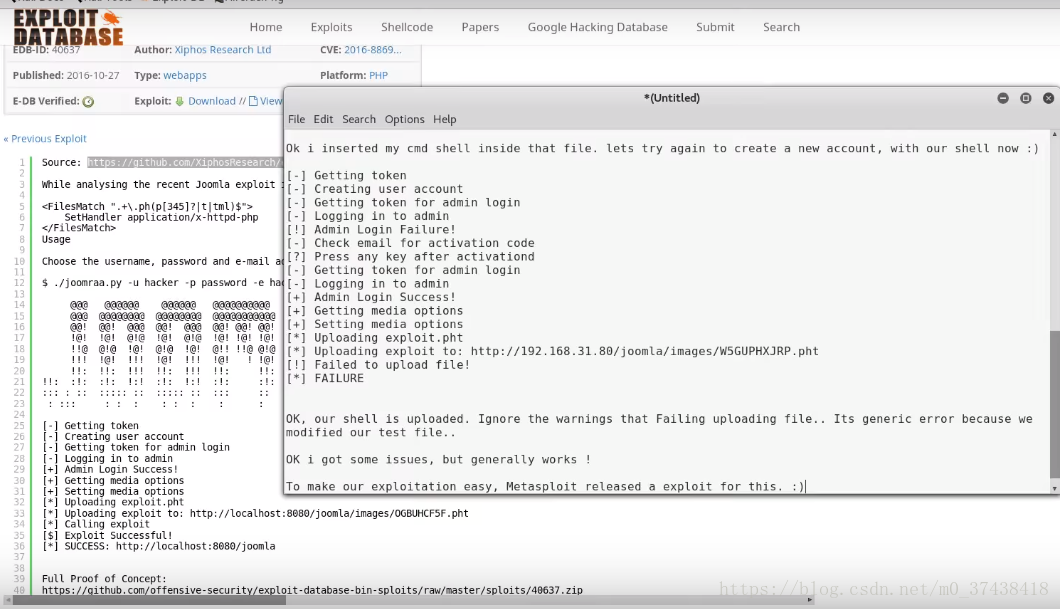Click the E-DB Verified clock icon
Image resolution: width=1060 pixels, height=609 pixels.
tap(88, 101)
